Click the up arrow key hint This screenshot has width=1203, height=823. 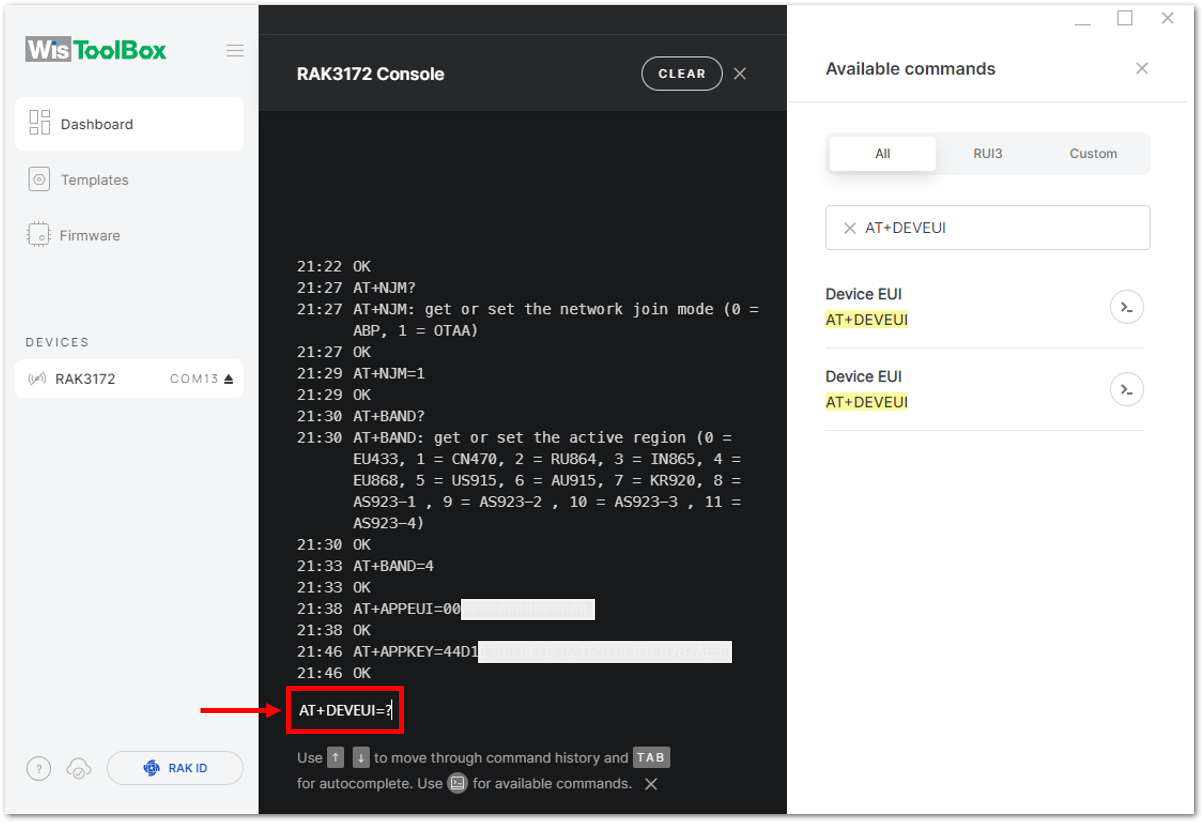point(336,758)
